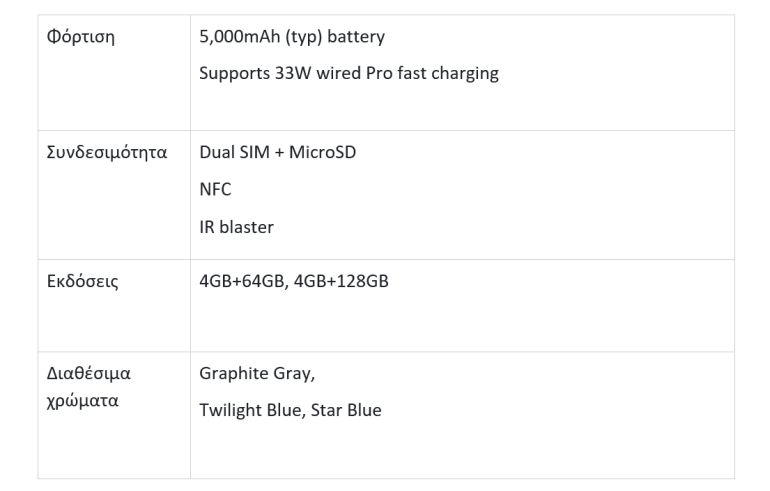Click on the "33W" wattage value
Screen dimensions: 770x491
(x=294, y=73)
